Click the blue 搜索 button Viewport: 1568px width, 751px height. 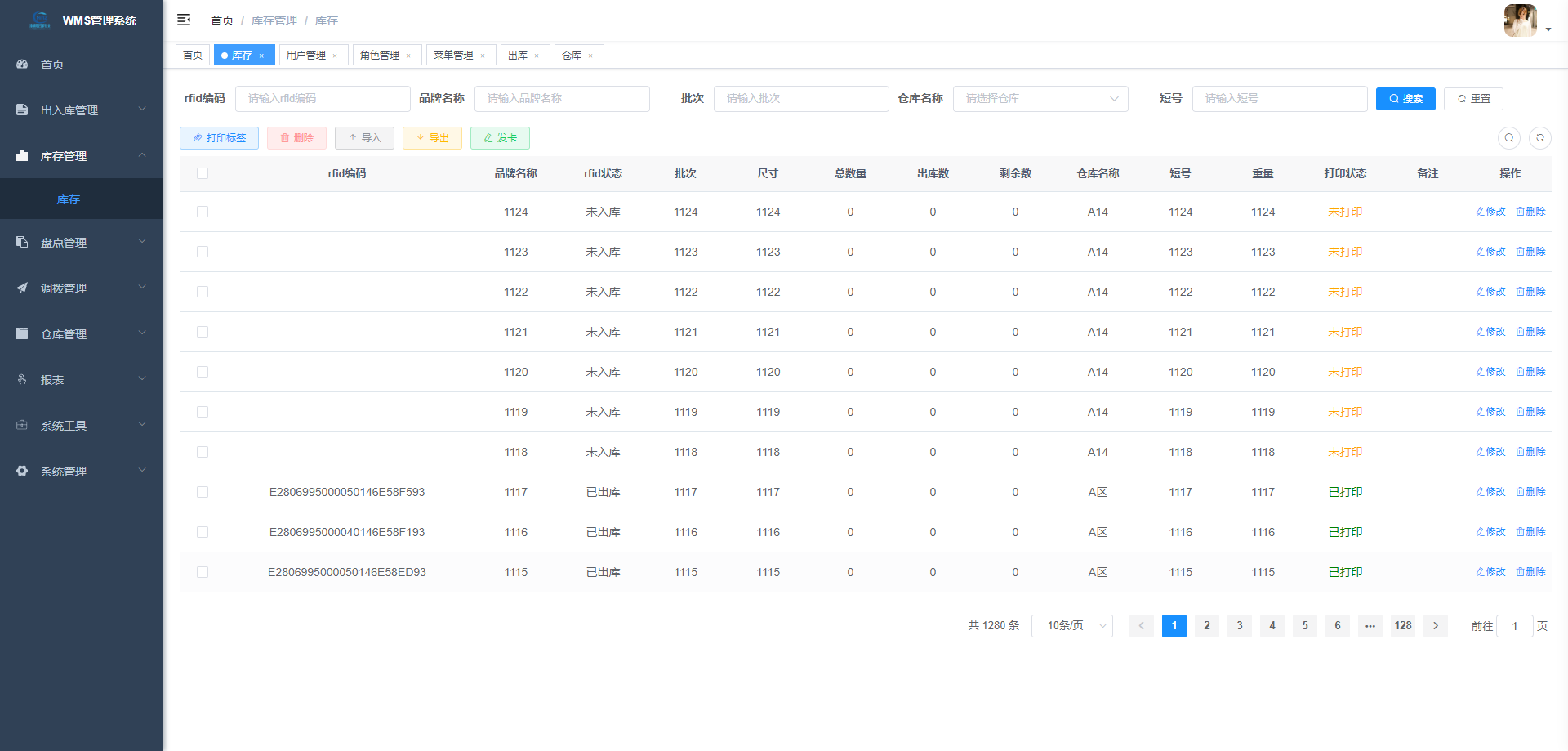coord(1405,99)
